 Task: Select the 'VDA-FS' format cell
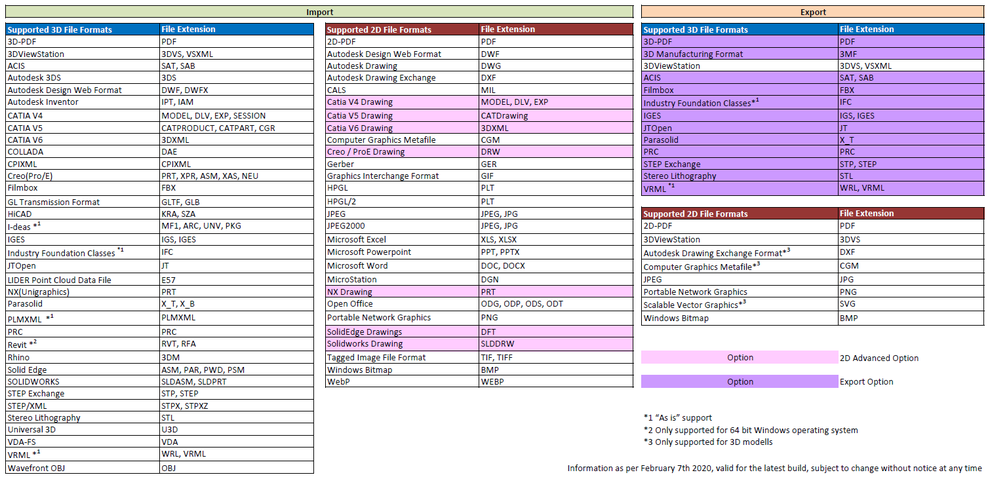(x=82, y=442)
